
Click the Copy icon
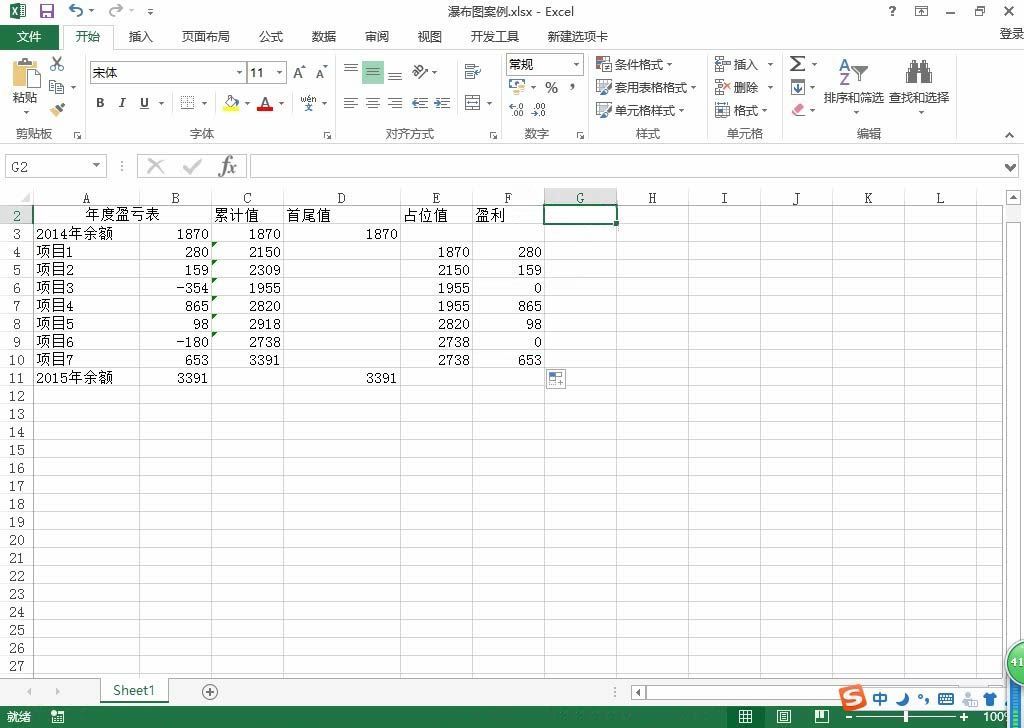(57, 86)
